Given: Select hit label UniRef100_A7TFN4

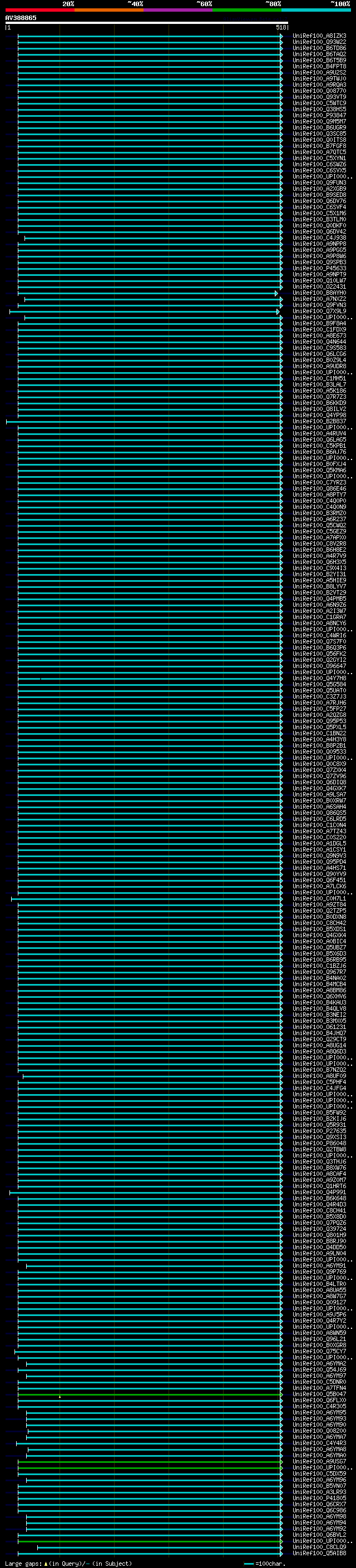Looking at the screenshot, I should tap(319, 1388).
